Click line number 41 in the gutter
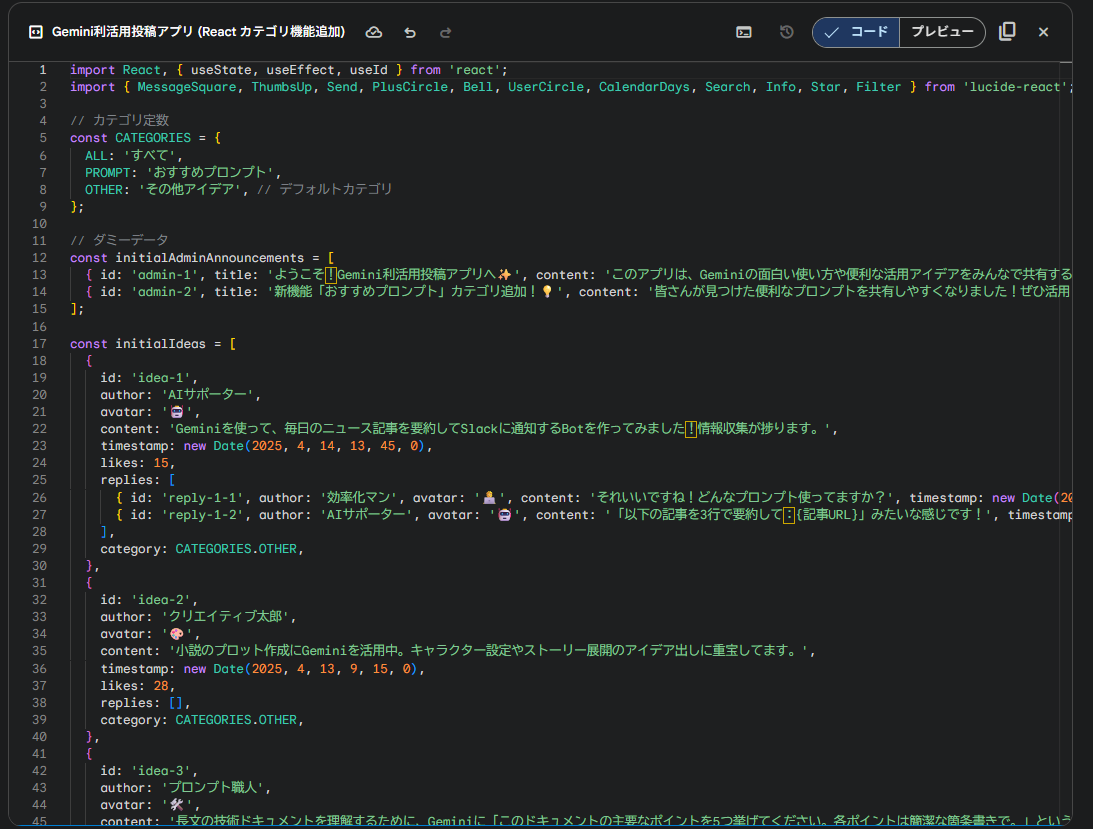1093x829 pixels. pos(40,754)
